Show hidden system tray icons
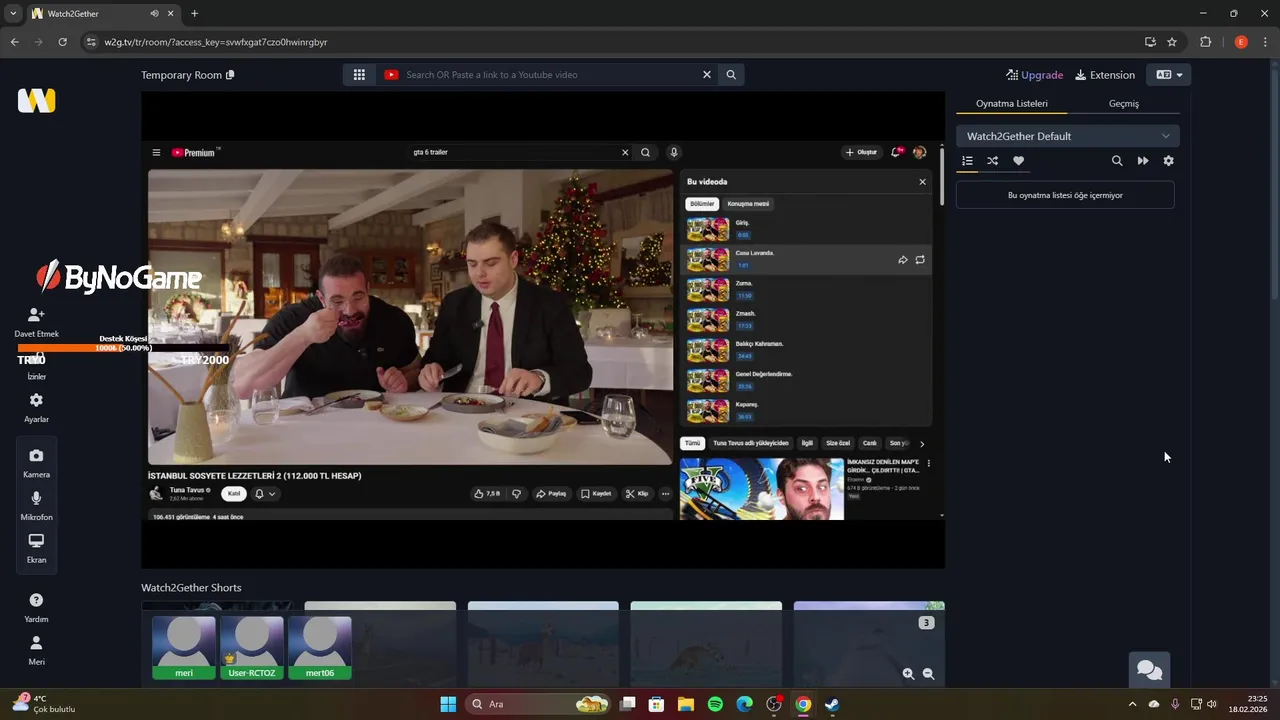Viewport: 1280px width, 720px height. (1132, 704)
